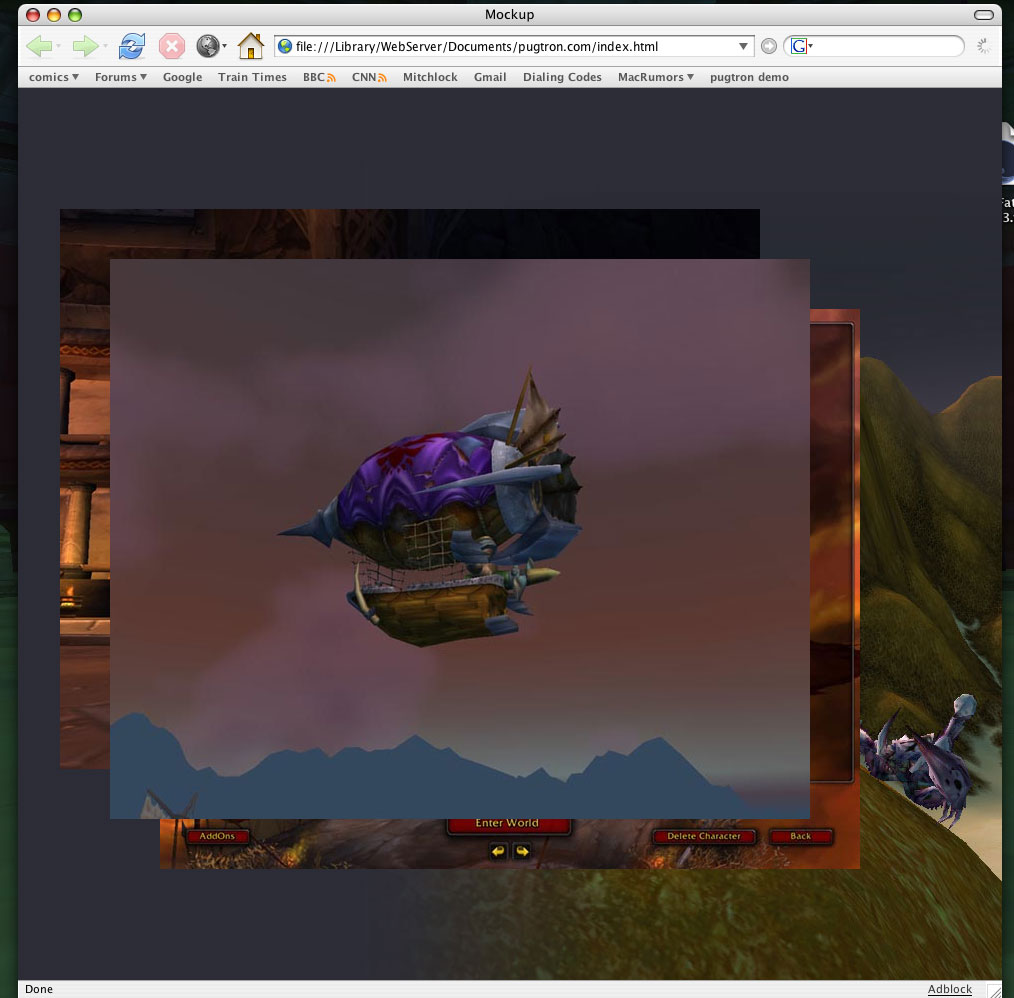The width and height of the screenshot is (1014, 998).
Task: Open the dropdown arrow beside the globe icon
Action: (224, 46)
